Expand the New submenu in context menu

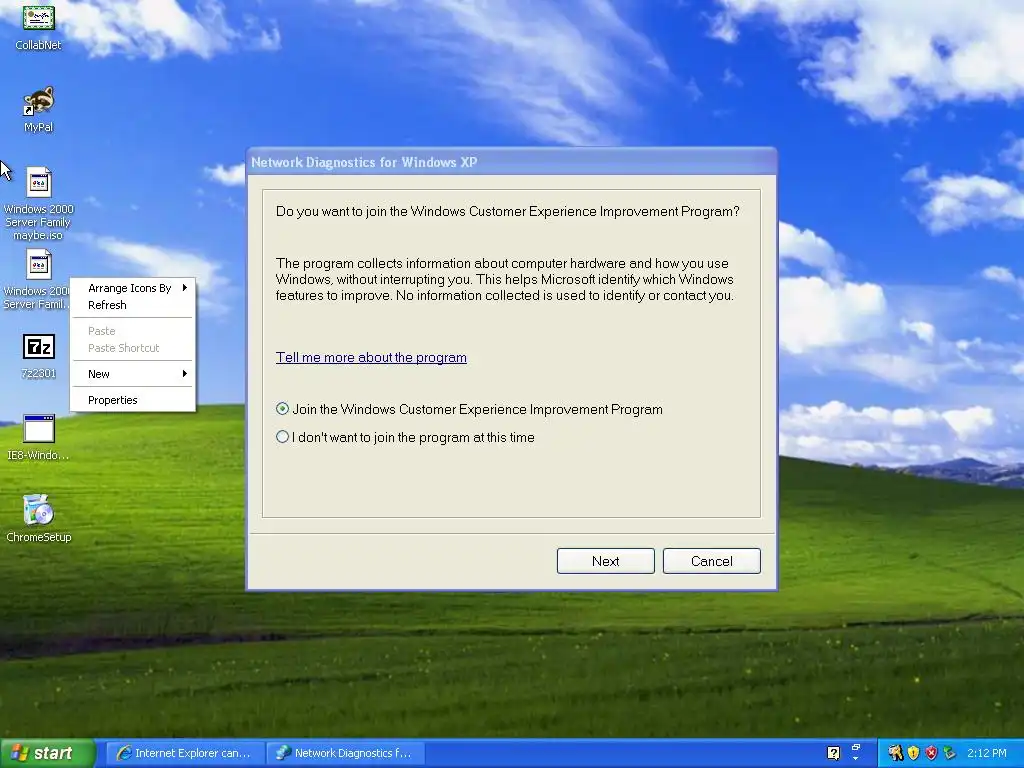pyautogui.click(x=133, y=374)
